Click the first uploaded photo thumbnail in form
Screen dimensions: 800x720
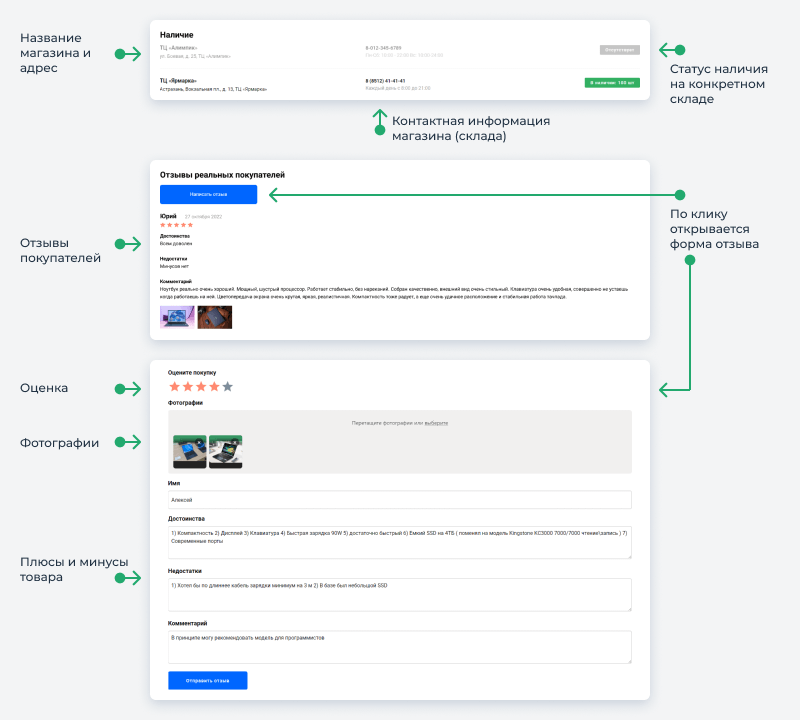(189, 452)
